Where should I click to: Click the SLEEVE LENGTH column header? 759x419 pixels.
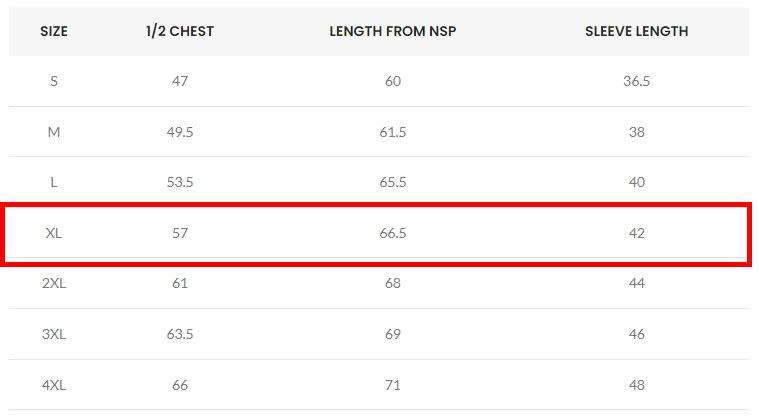coord(636,31)
